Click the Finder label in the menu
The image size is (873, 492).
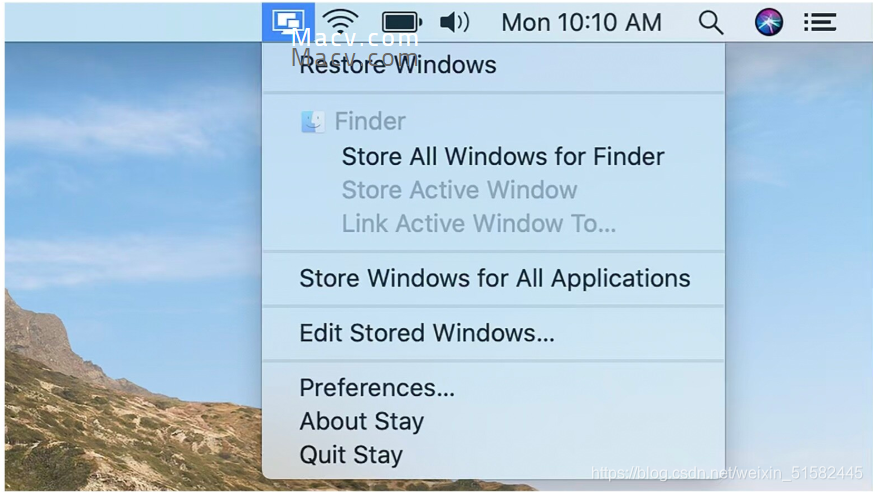[370, 121]
